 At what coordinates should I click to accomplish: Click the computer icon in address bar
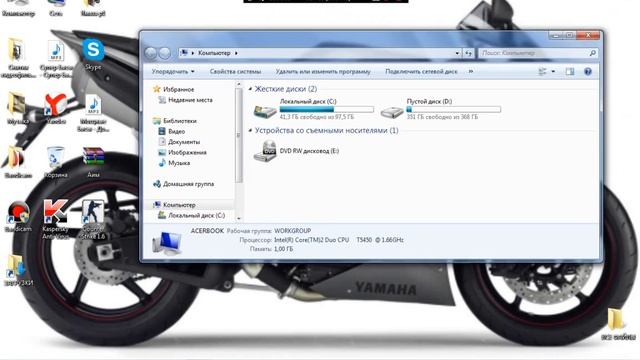[184, 53]
